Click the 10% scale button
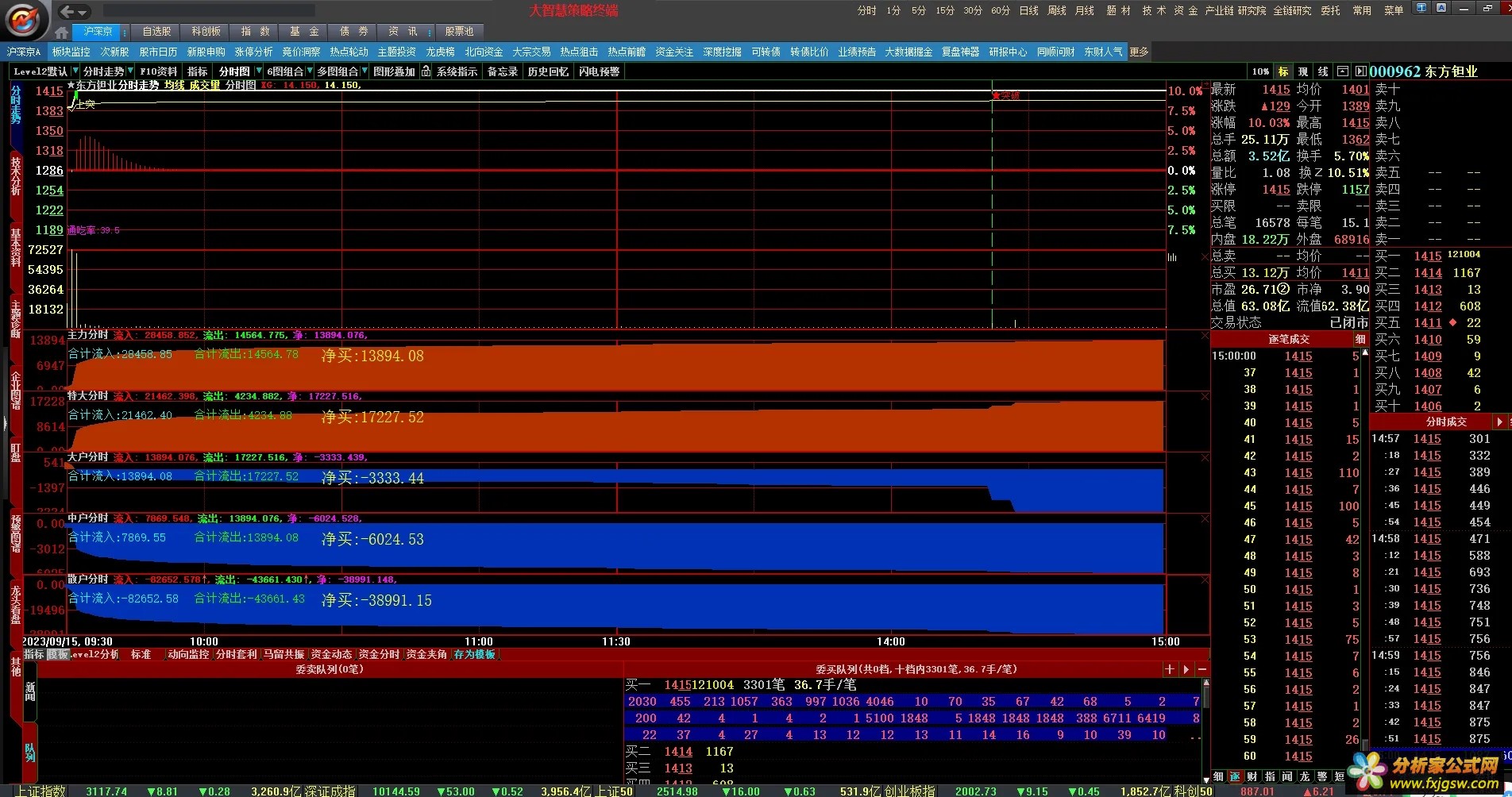 coord(1260,71)
